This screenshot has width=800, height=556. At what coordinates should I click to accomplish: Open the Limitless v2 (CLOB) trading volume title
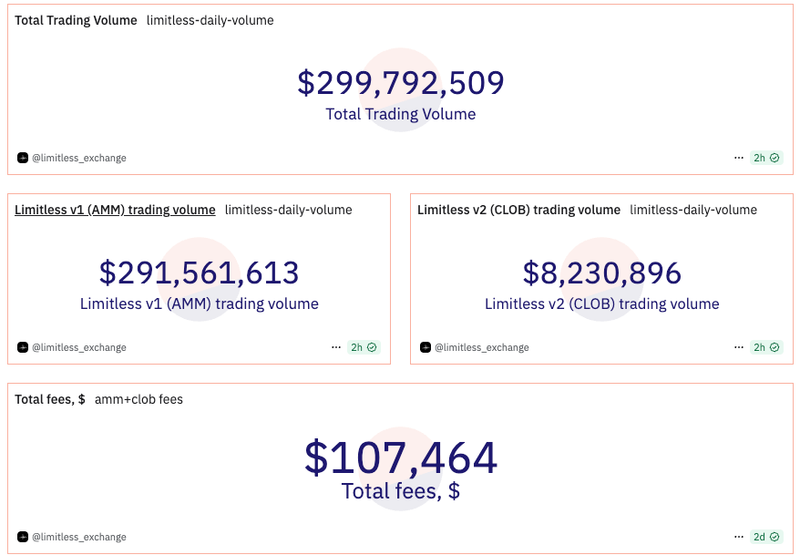click(519, 210)
